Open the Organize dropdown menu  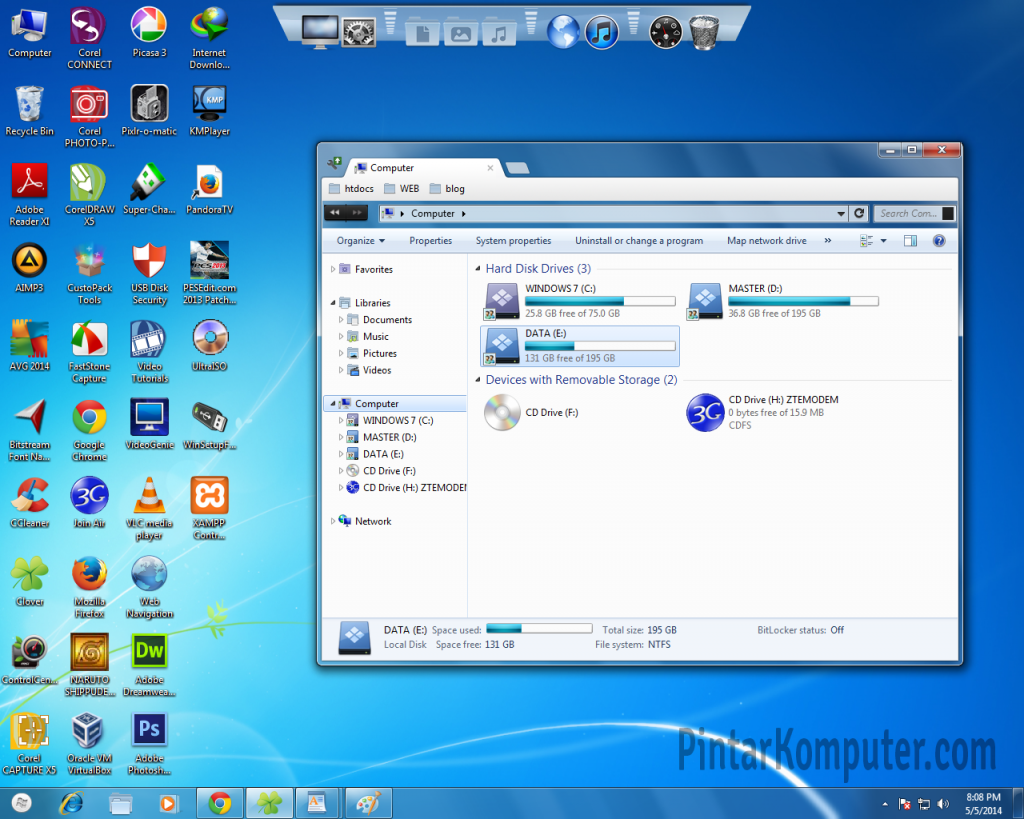(x=360, y=241)
